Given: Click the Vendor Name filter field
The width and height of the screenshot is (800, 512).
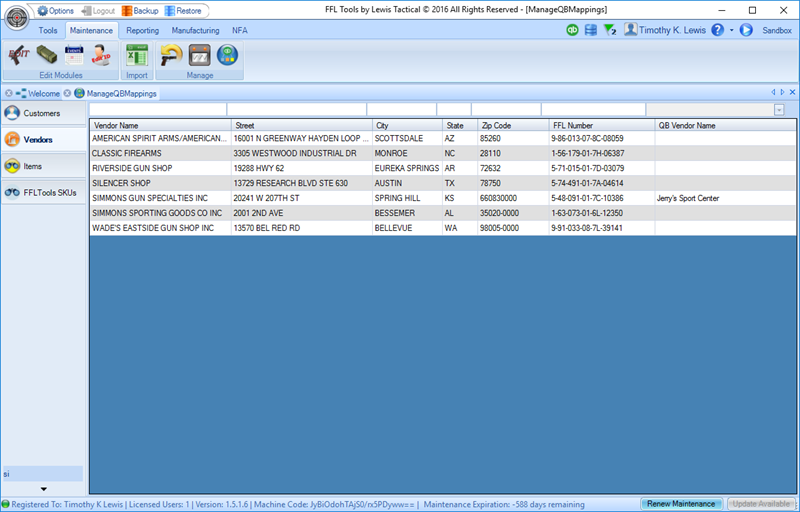Looking at the screenshot, I should (158, 109).
